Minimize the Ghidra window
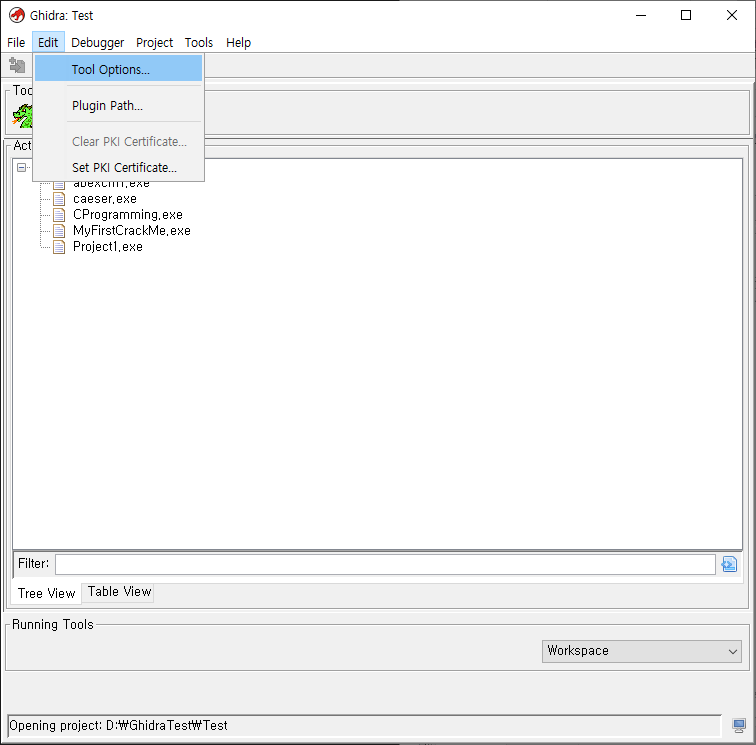 click(641, 15)
